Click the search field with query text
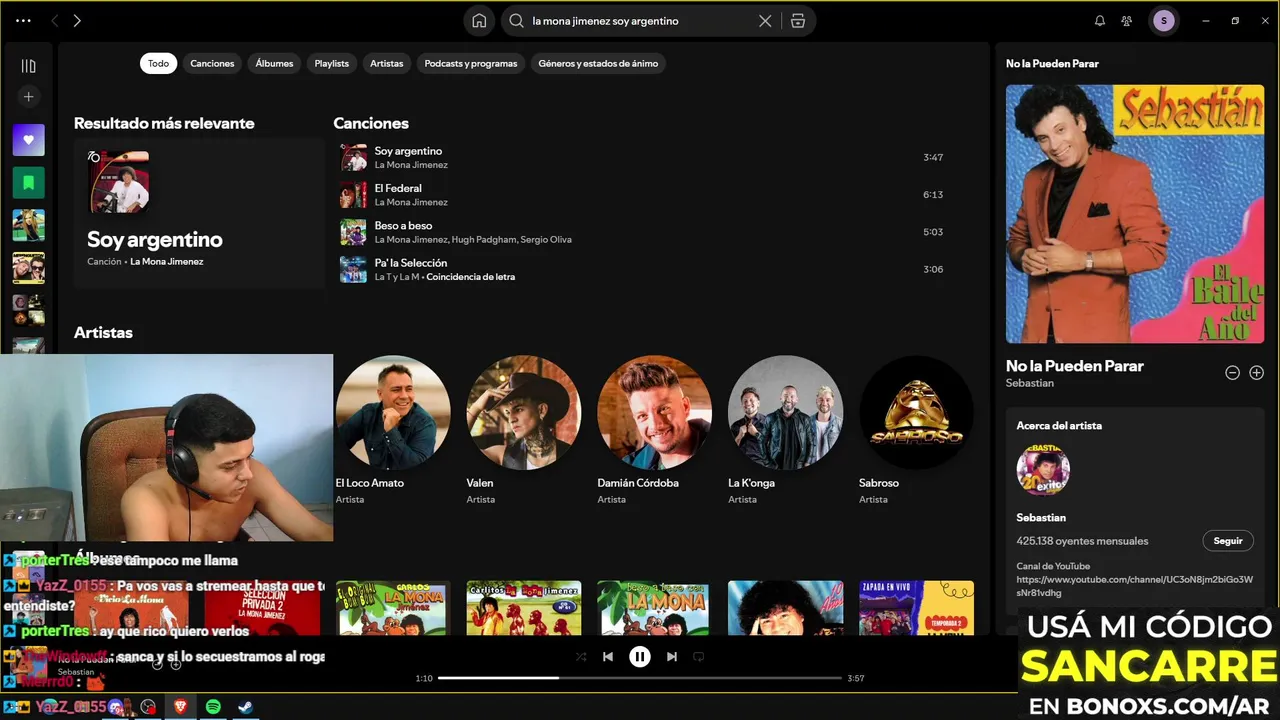 pos(640,21)
